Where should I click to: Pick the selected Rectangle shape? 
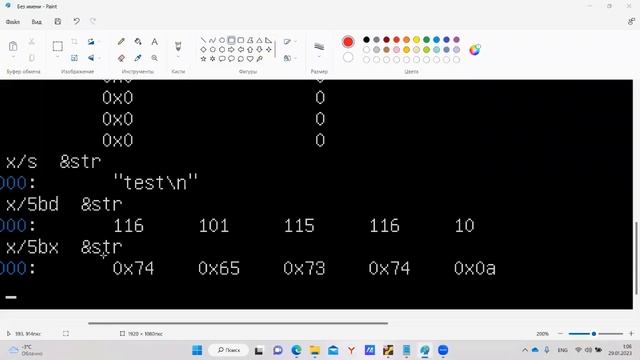point(231,40)
